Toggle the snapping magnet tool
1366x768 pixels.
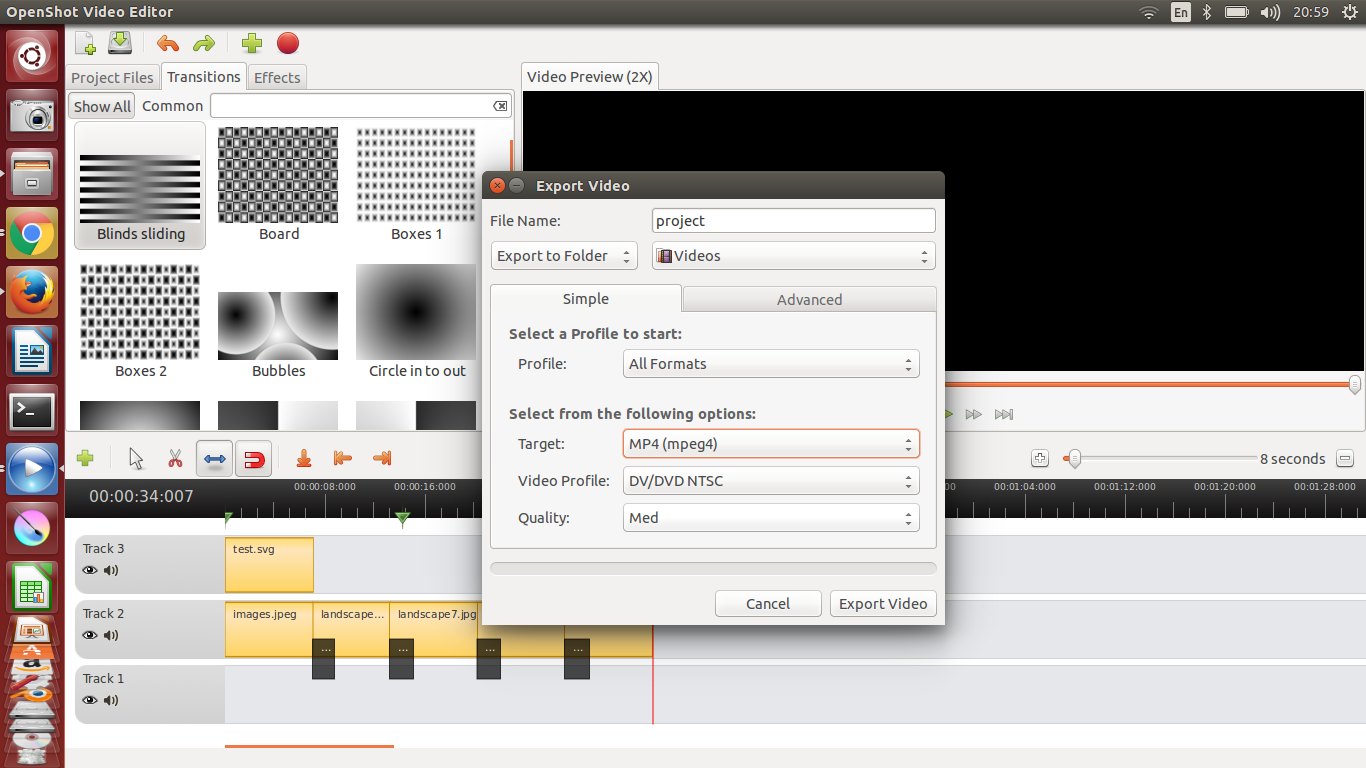(x=254, y=458)
